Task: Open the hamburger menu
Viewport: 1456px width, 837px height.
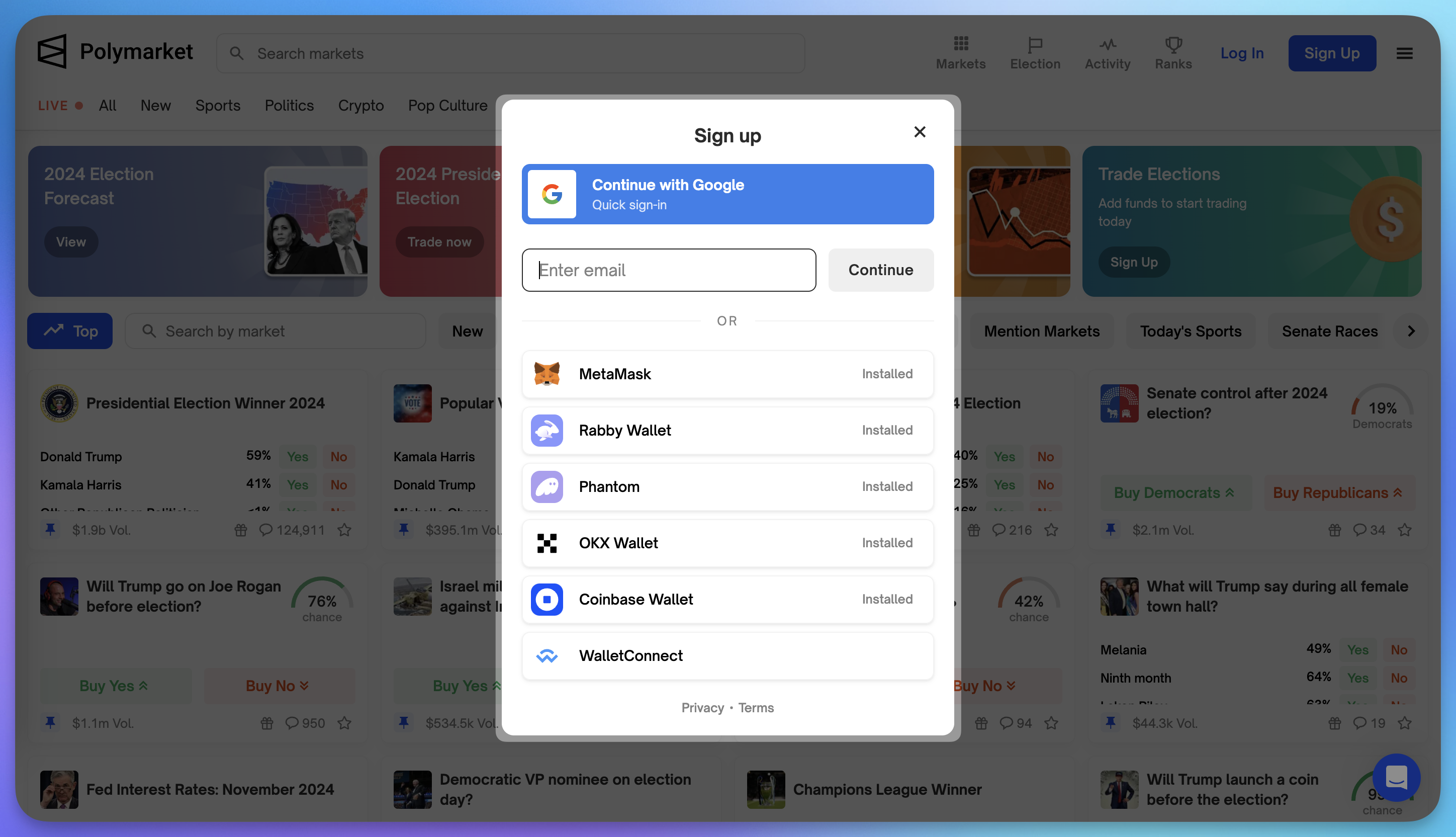Action: tap(1404, 53)
